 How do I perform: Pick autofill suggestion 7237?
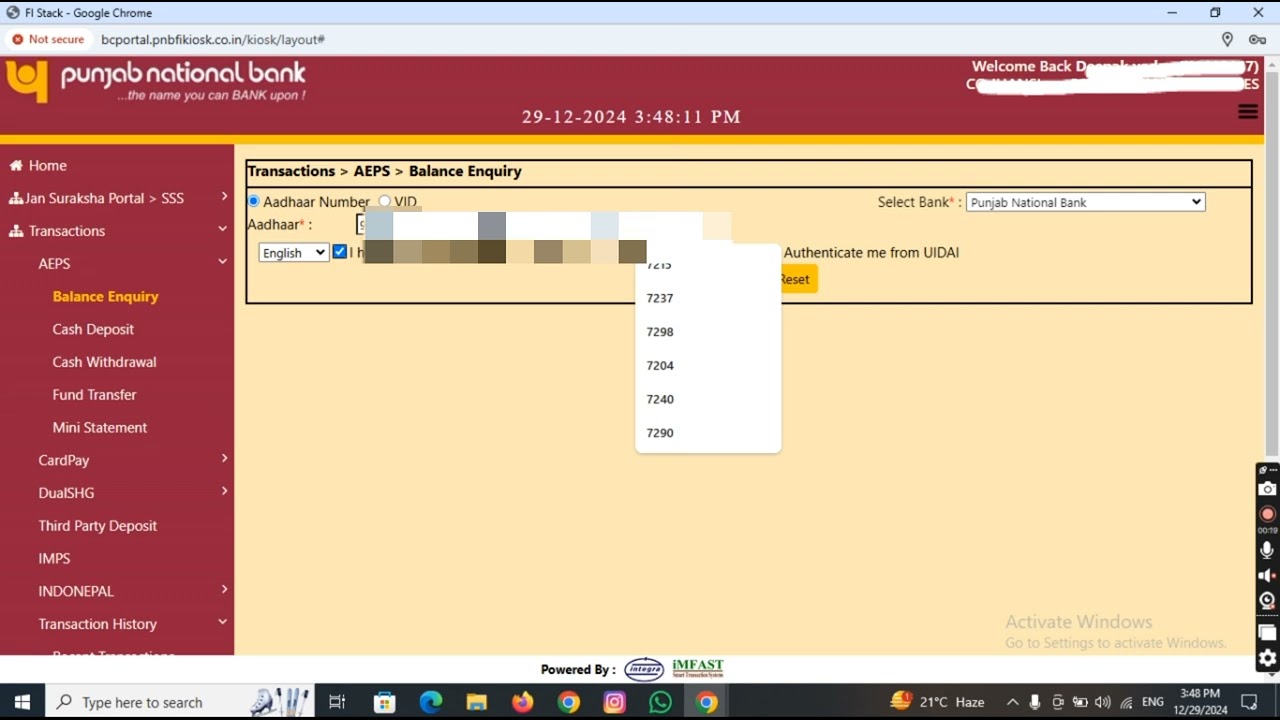708,298
